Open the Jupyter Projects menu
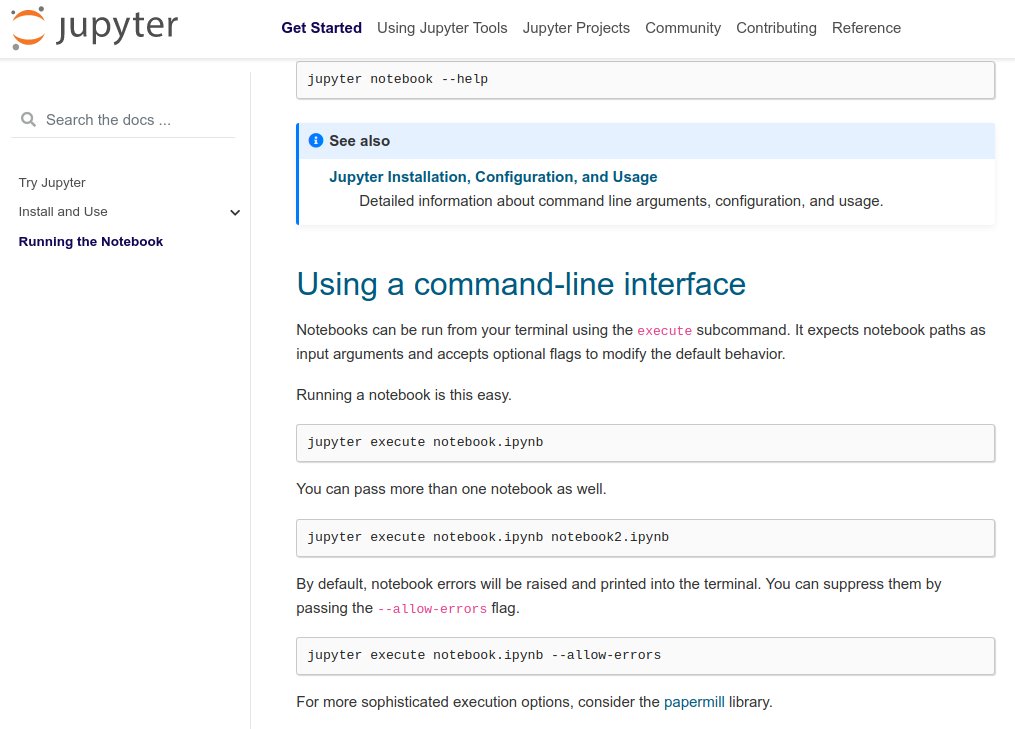1015x729 pixels. [x=576, y=28]
